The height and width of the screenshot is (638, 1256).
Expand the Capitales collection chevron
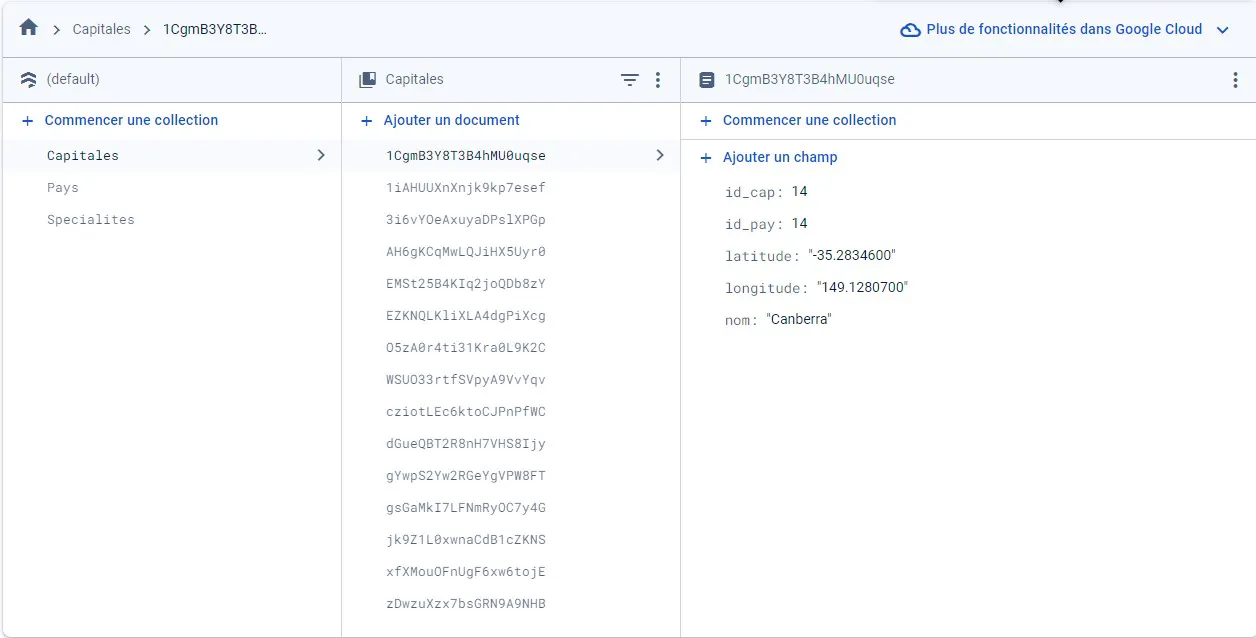321,155
